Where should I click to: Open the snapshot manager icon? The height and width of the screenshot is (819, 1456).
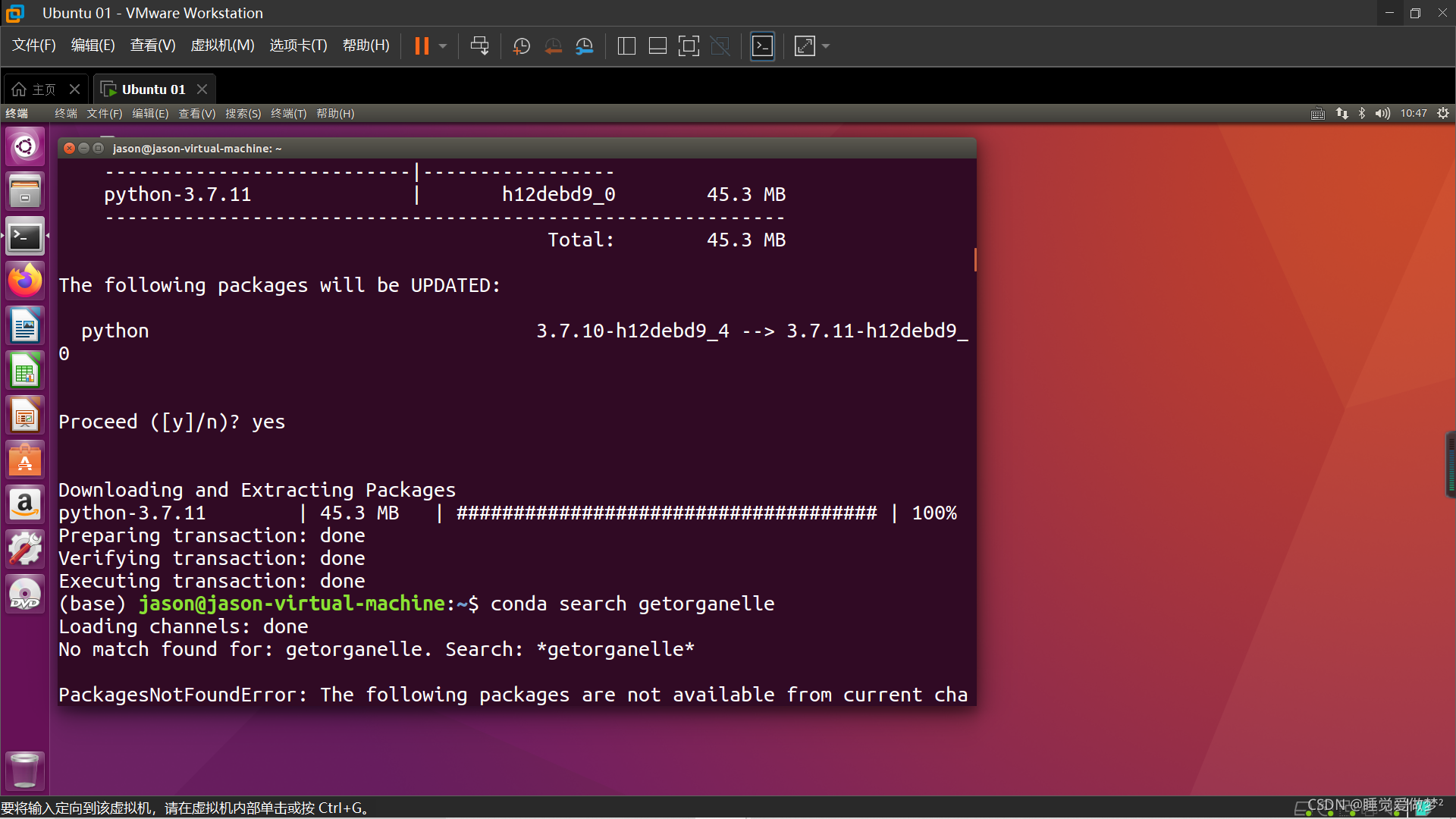point(584,46)
